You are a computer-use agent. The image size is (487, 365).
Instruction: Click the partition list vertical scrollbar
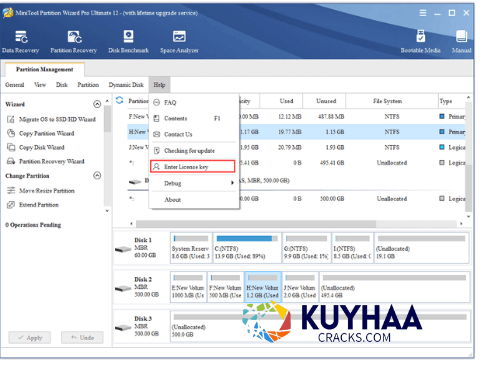(x=468, y=188)
